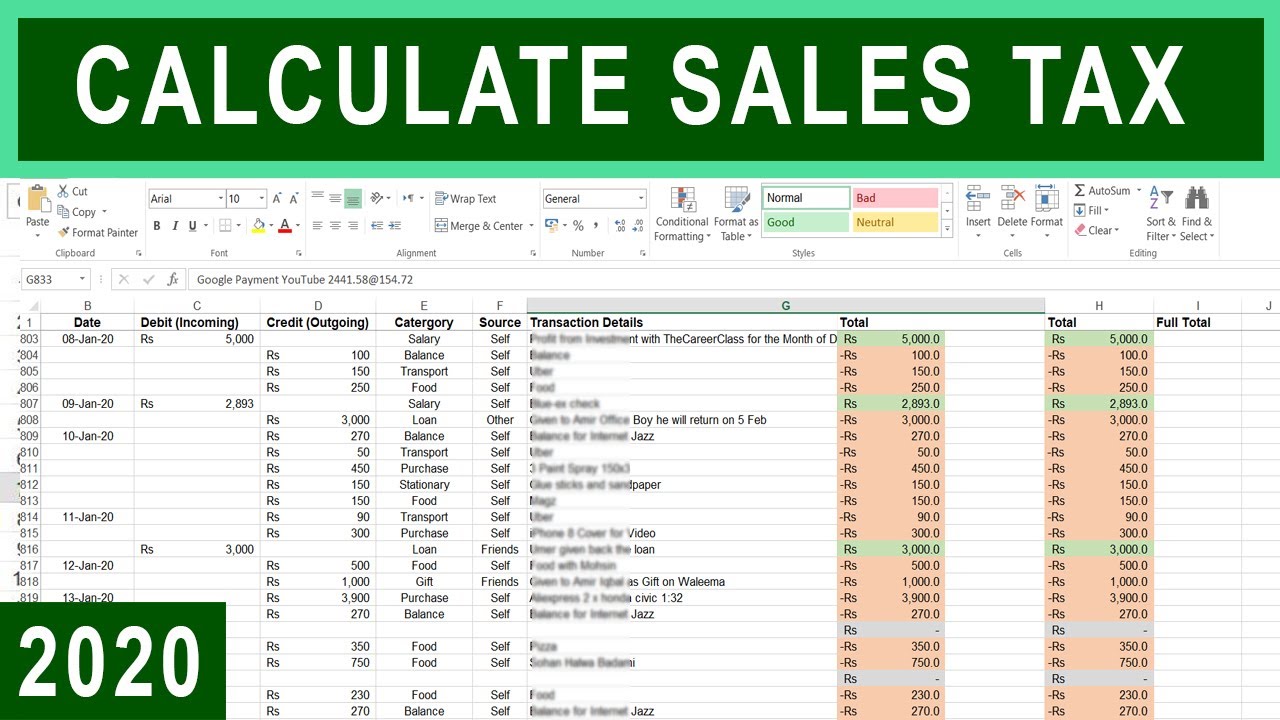Align text right
The image size is (1280, 720).
point(353,226)
